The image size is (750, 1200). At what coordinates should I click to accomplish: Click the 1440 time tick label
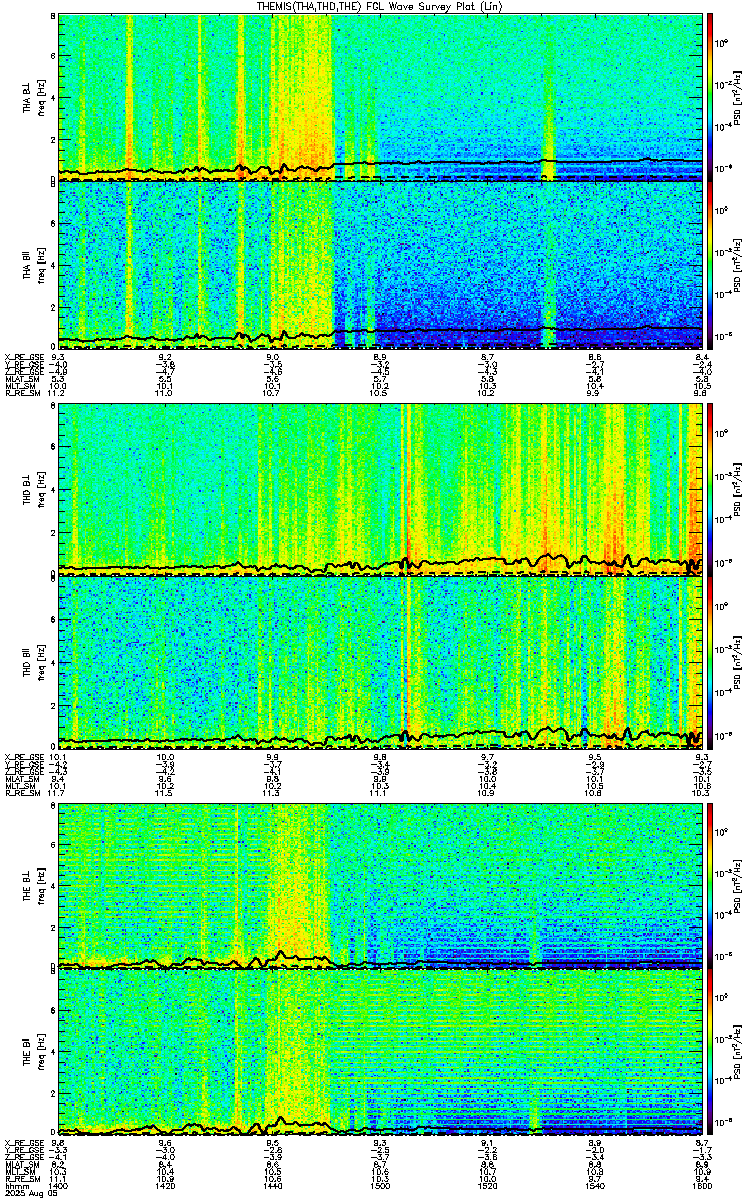pos(273,1188)
